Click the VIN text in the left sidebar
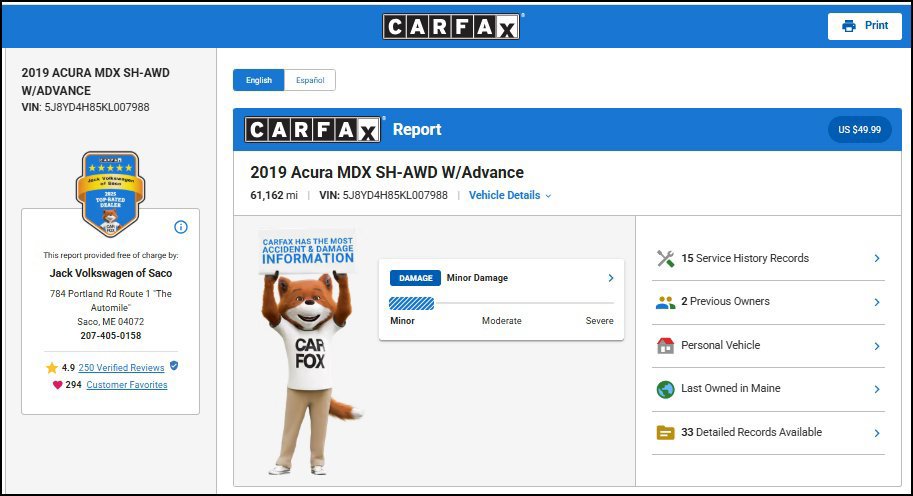Image resolution: width=913 pixels, height=496 pixels. pyautogui.click(x=86, y=107)
